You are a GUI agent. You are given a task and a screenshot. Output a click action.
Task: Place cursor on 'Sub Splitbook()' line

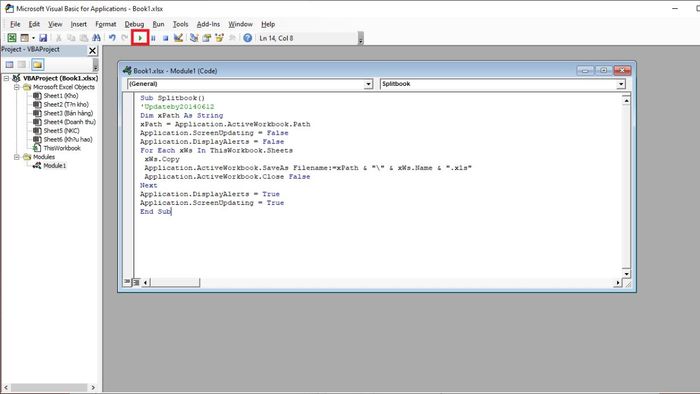172,98
